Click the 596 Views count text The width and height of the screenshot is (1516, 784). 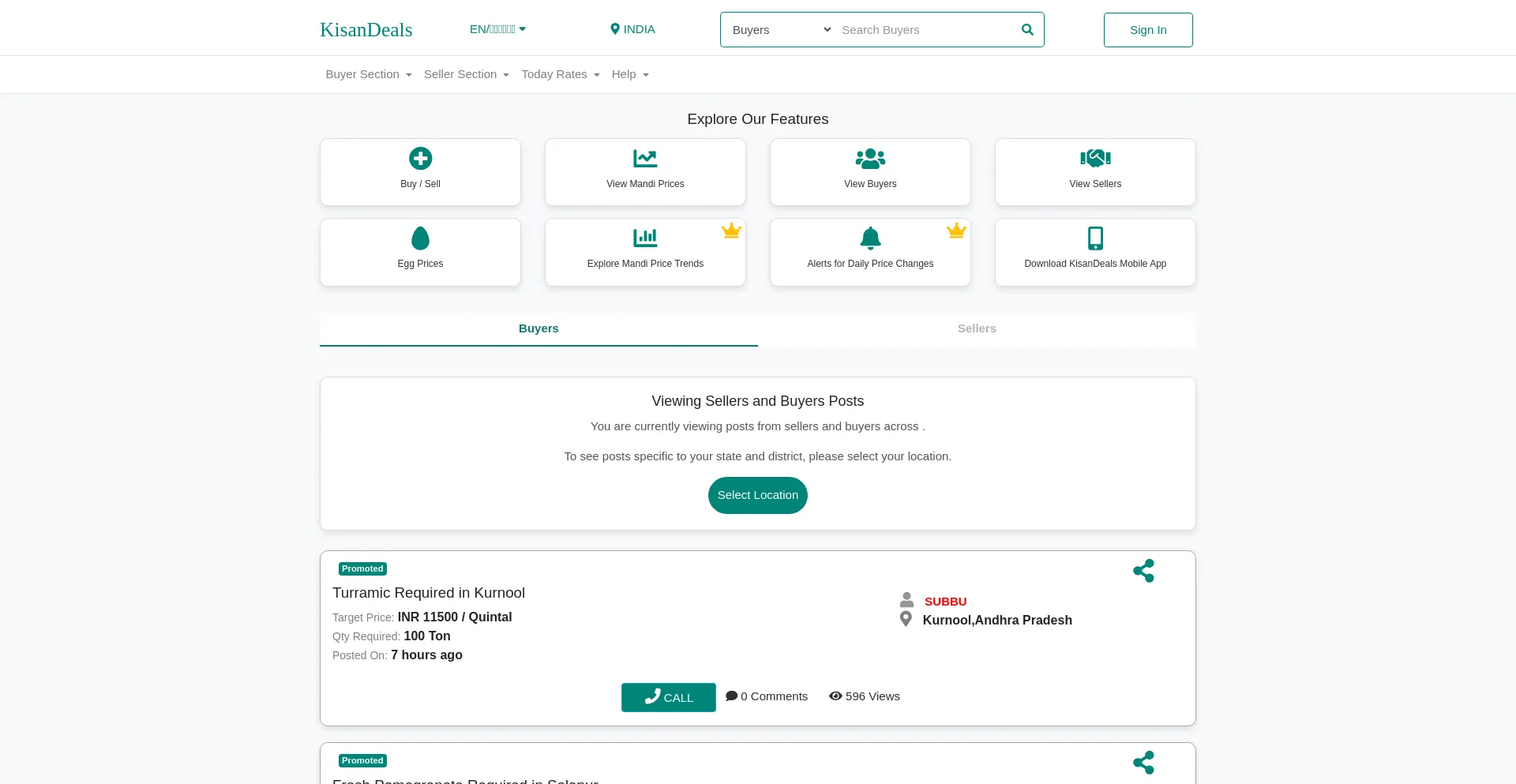(872, 696)
